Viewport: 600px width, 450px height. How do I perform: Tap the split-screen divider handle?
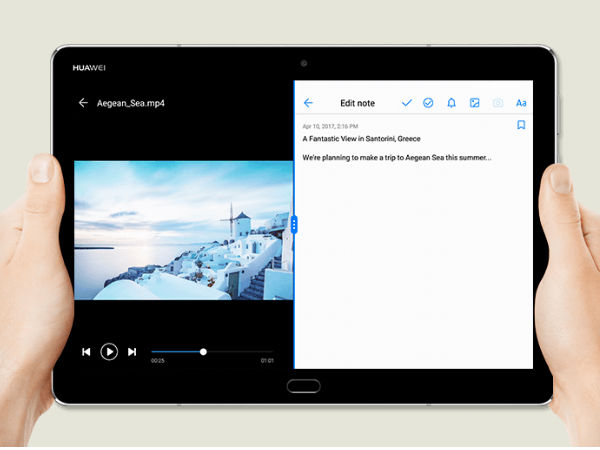pos(294,225)
